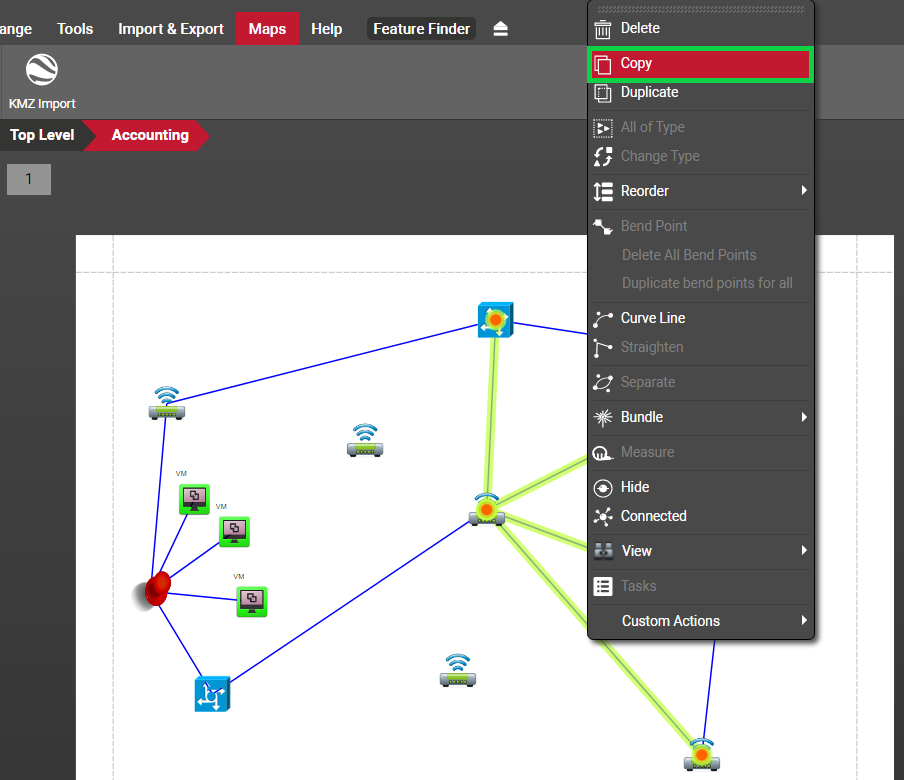Select Duplicate in the context menu
This screenshot has width=904, height=780.
649,92
